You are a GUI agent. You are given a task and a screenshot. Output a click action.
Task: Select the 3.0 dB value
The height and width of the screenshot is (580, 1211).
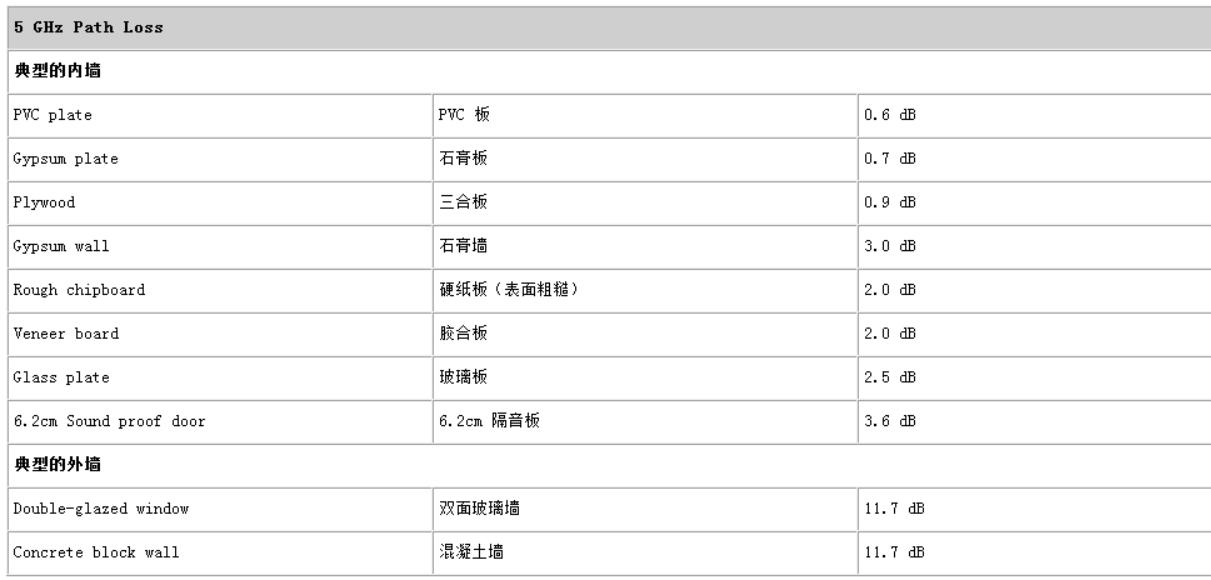tap(890, 246)
